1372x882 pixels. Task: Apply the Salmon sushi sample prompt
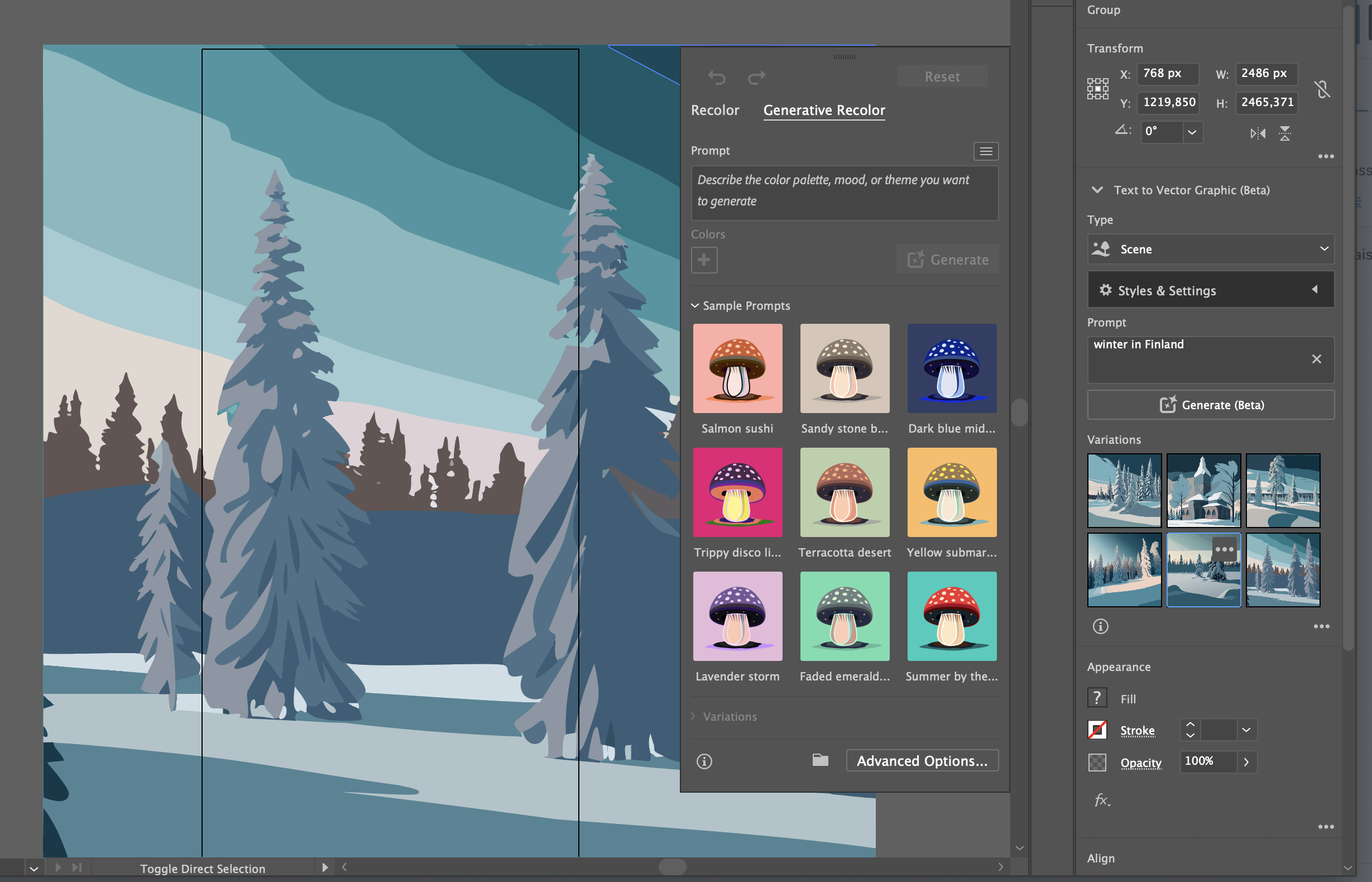click(737, 369)
